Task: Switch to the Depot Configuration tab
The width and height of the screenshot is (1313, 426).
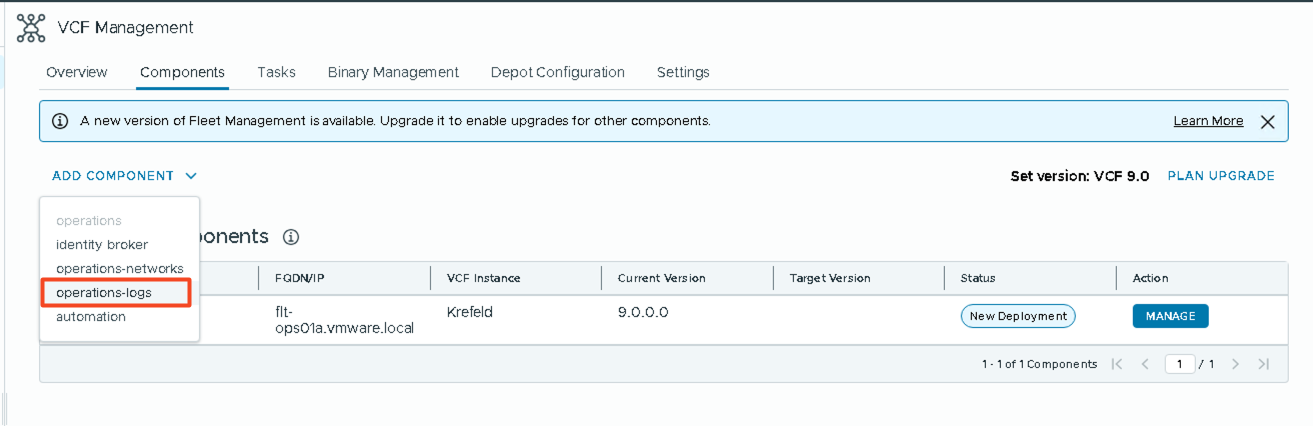Action: pos(557,72)
